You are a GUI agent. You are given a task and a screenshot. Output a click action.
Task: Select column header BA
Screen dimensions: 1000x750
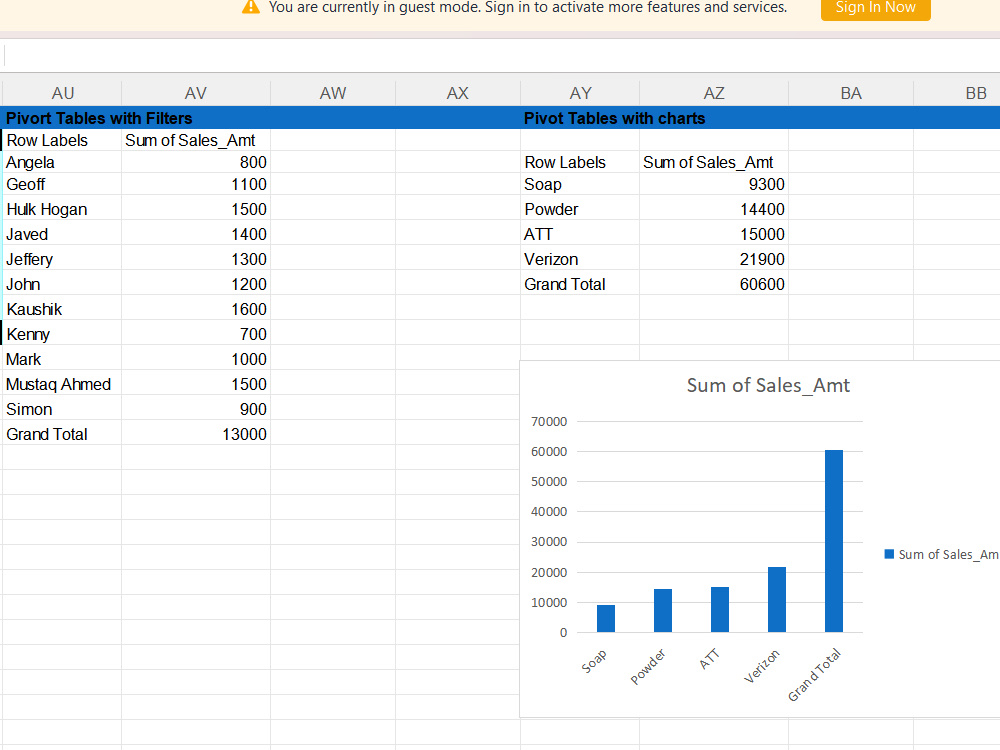click(x=851, y=93)
